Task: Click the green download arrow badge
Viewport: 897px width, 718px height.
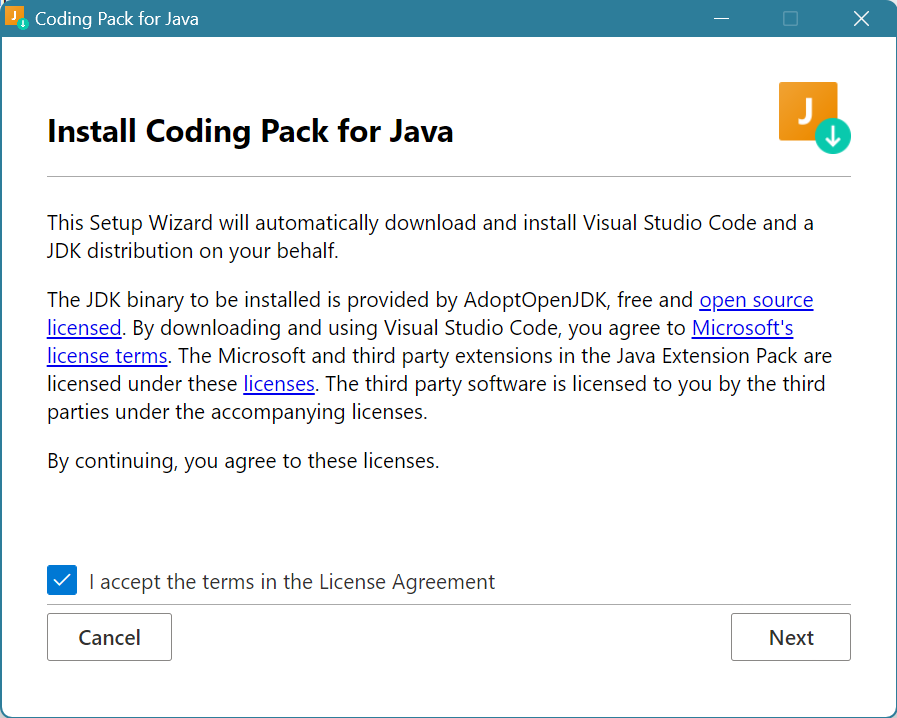Action: (x=833, y=135)
